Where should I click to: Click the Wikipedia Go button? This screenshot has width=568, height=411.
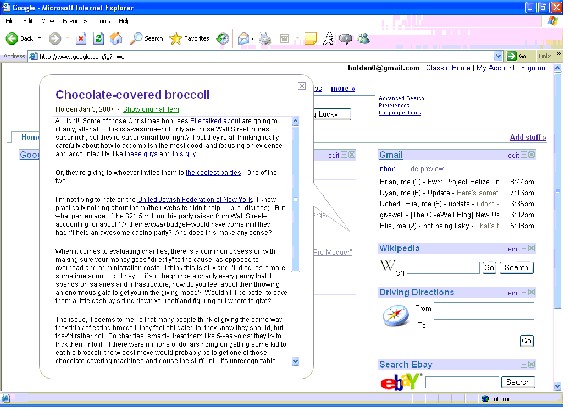[489, 267]
